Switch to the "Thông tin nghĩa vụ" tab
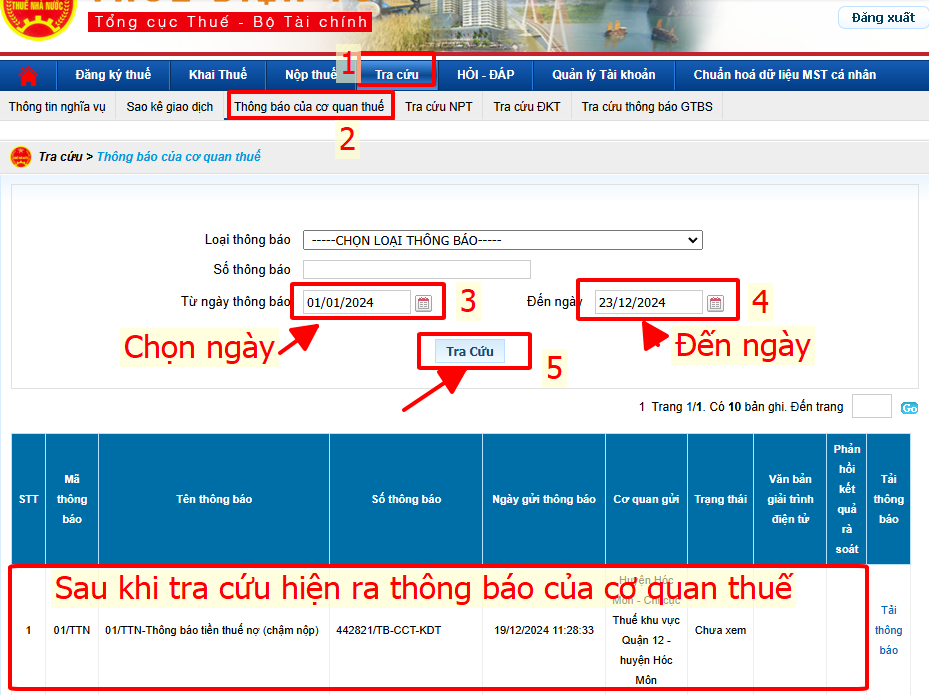 (56, 105)
